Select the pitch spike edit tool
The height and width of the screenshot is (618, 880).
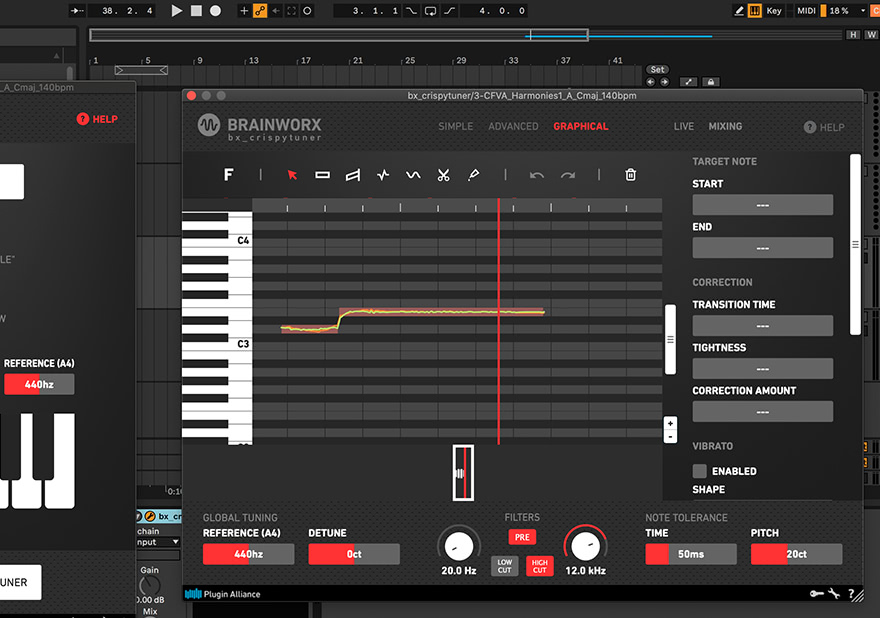click(383, 175)
